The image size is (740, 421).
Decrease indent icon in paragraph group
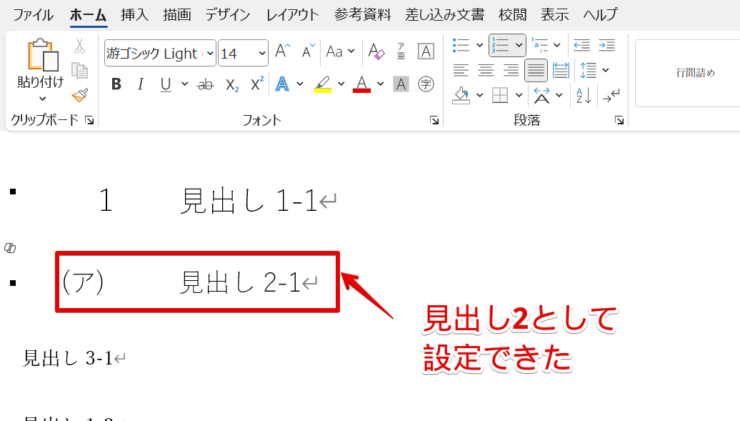581,45
